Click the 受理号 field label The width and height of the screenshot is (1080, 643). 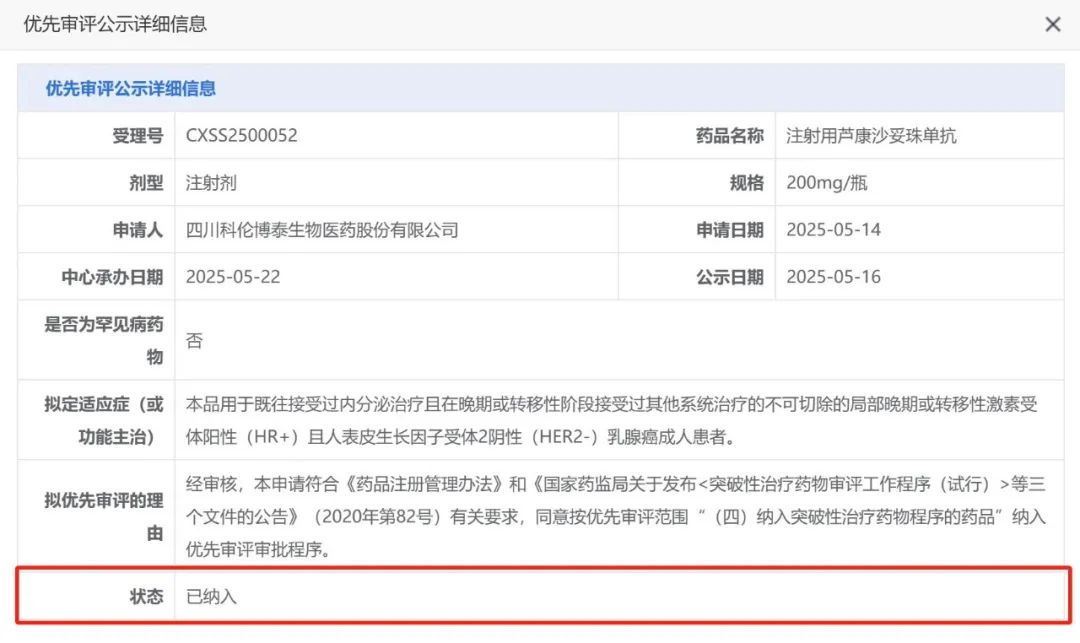(x=137, y=136)
